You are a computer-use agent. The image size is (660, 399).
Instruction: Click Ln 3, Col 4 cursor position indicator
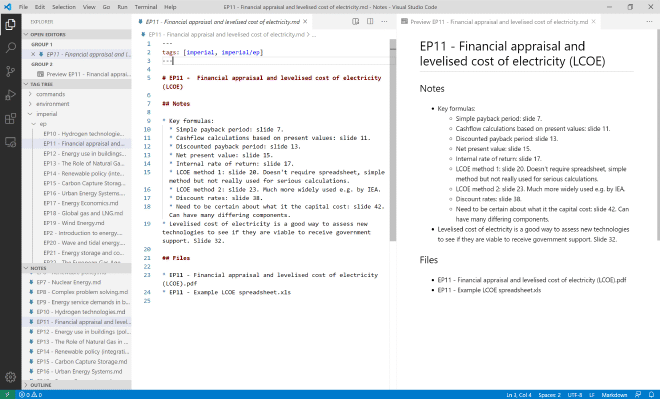pyautogui.click(x=519, y=395)
